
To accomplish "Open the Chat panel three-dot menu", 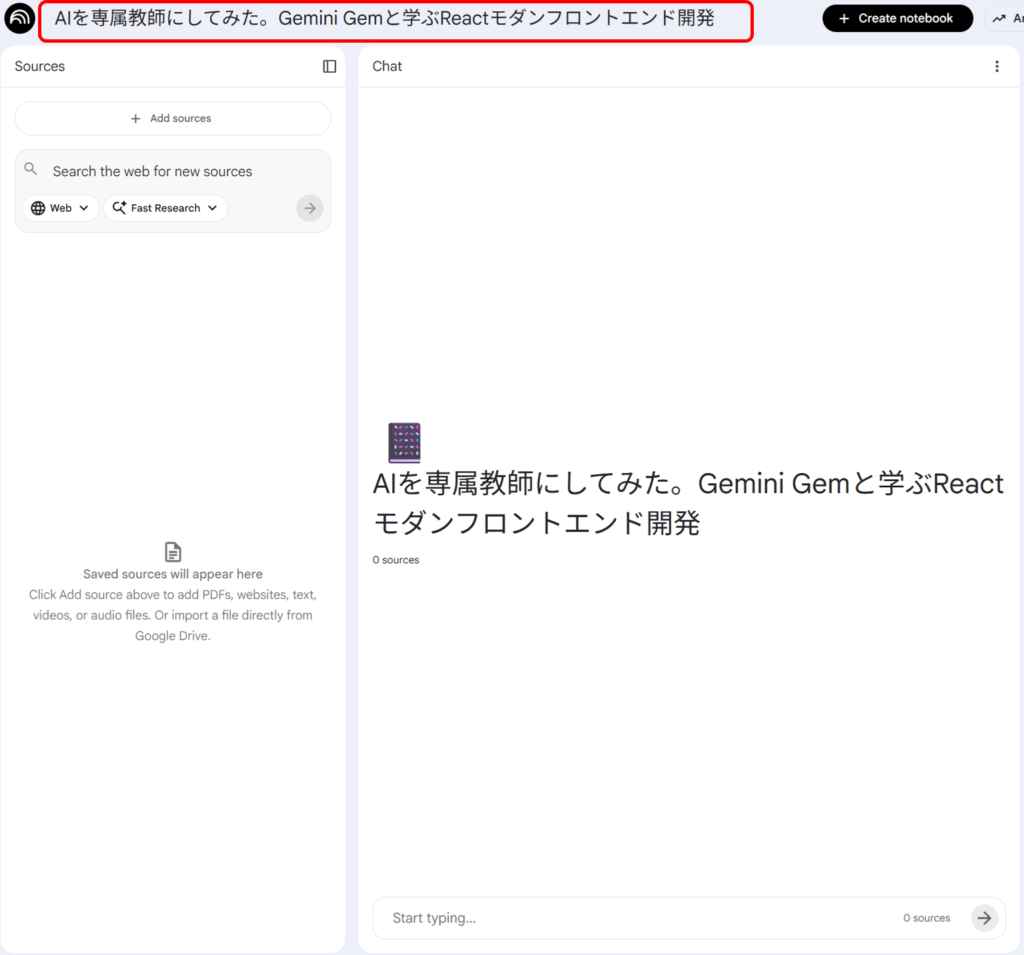I will pos(996,66).
